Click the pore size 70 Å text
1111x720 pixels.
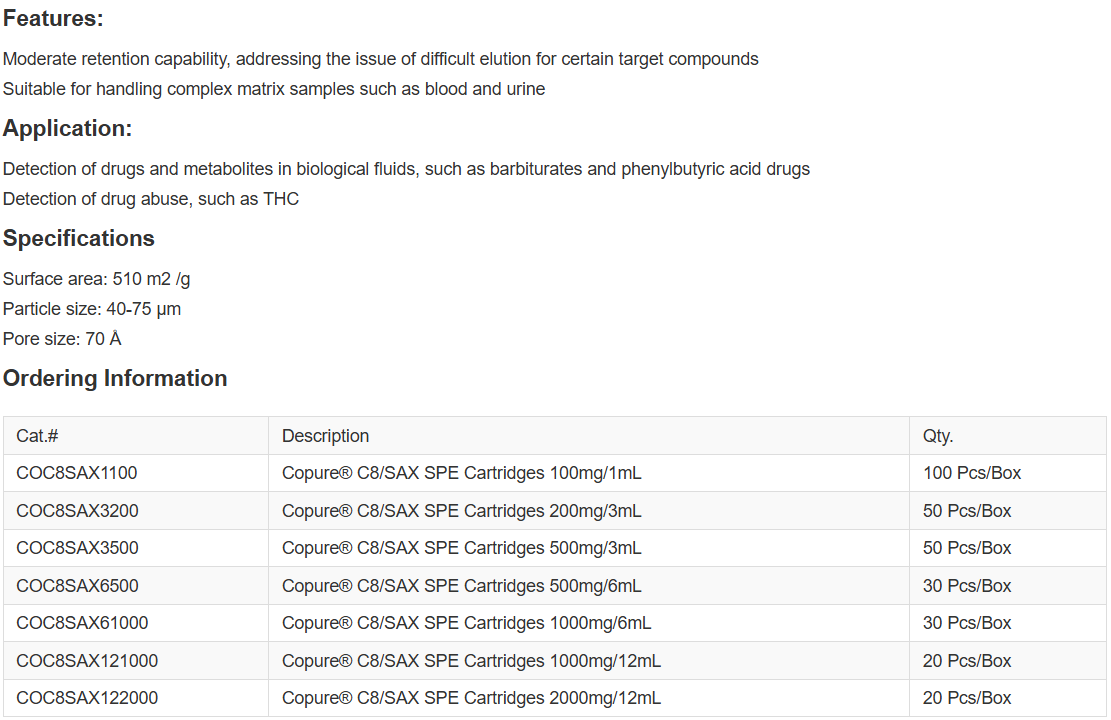coord(62,339)
